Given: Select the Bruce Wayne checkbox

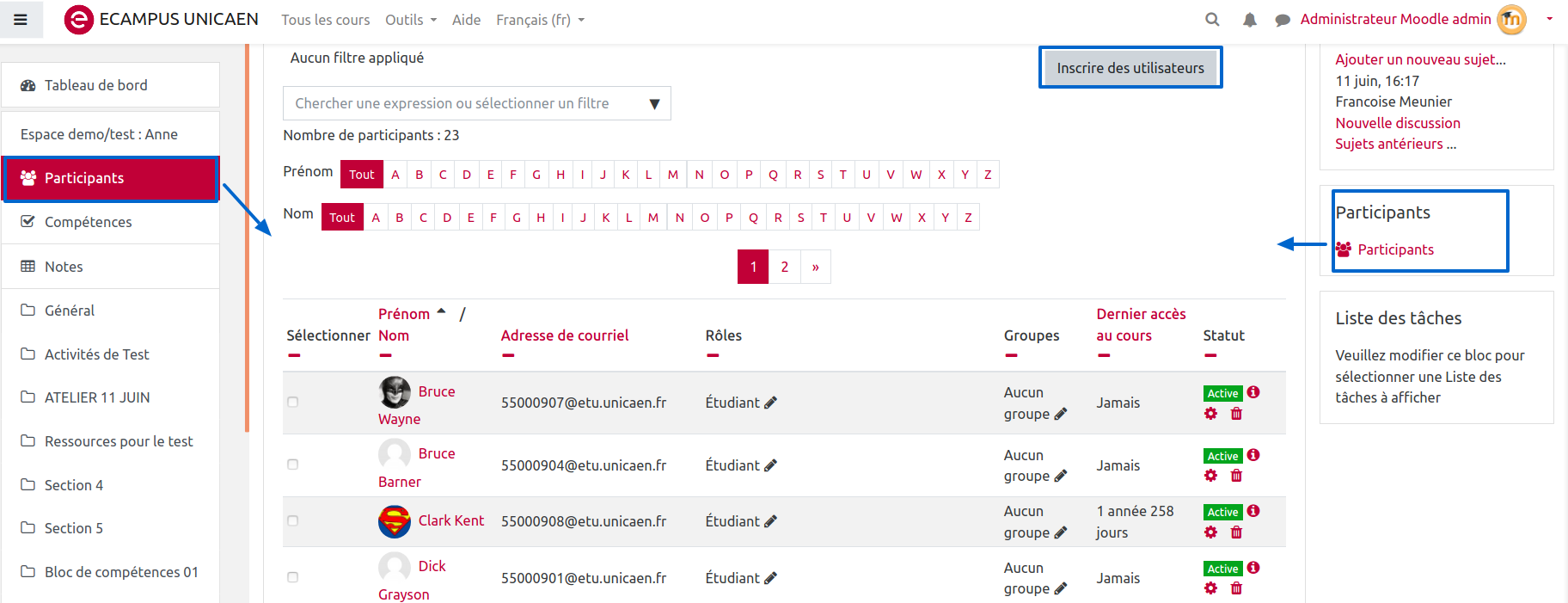Looking at the screenshot, I should click(x=293, y=402).
